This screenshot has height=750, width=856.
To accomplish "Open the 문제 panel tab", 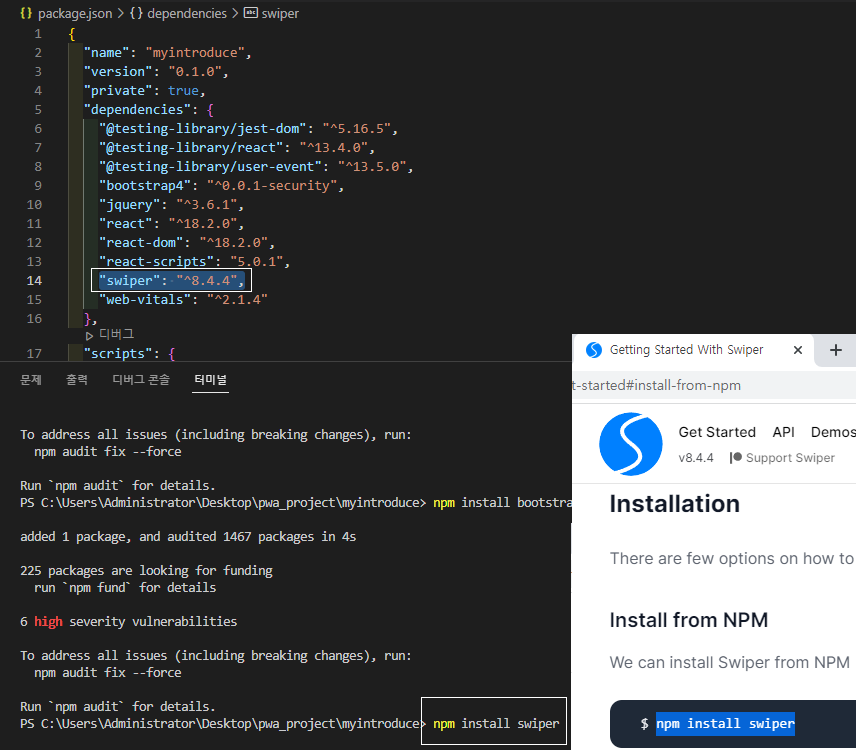I will point(31,379).
